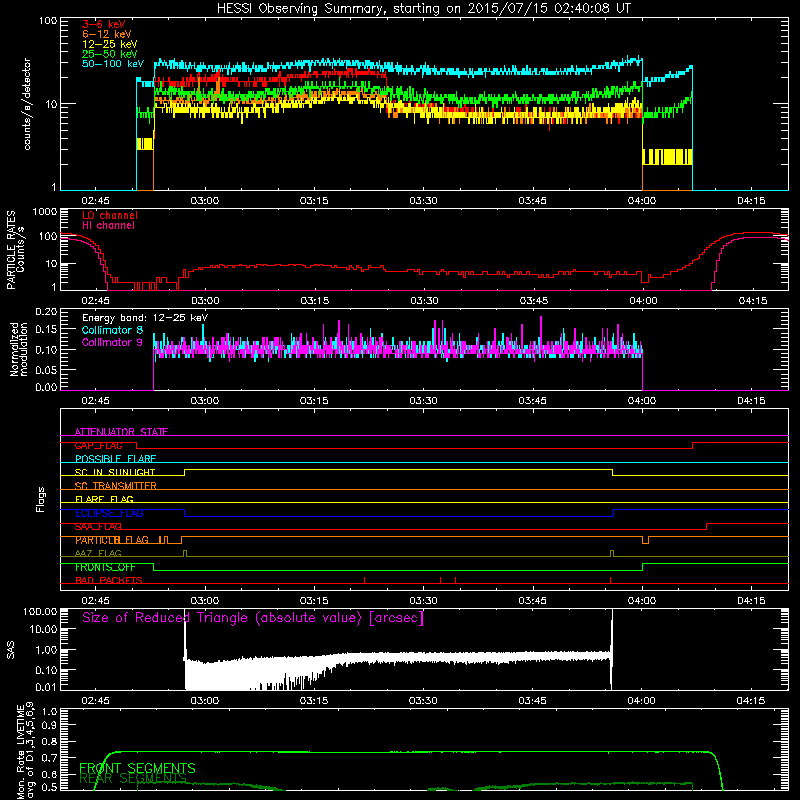The height and width of the screenshot is (800, 800).
Task: Click 03:30 time label under modulation plot
Action: point(423,401)
